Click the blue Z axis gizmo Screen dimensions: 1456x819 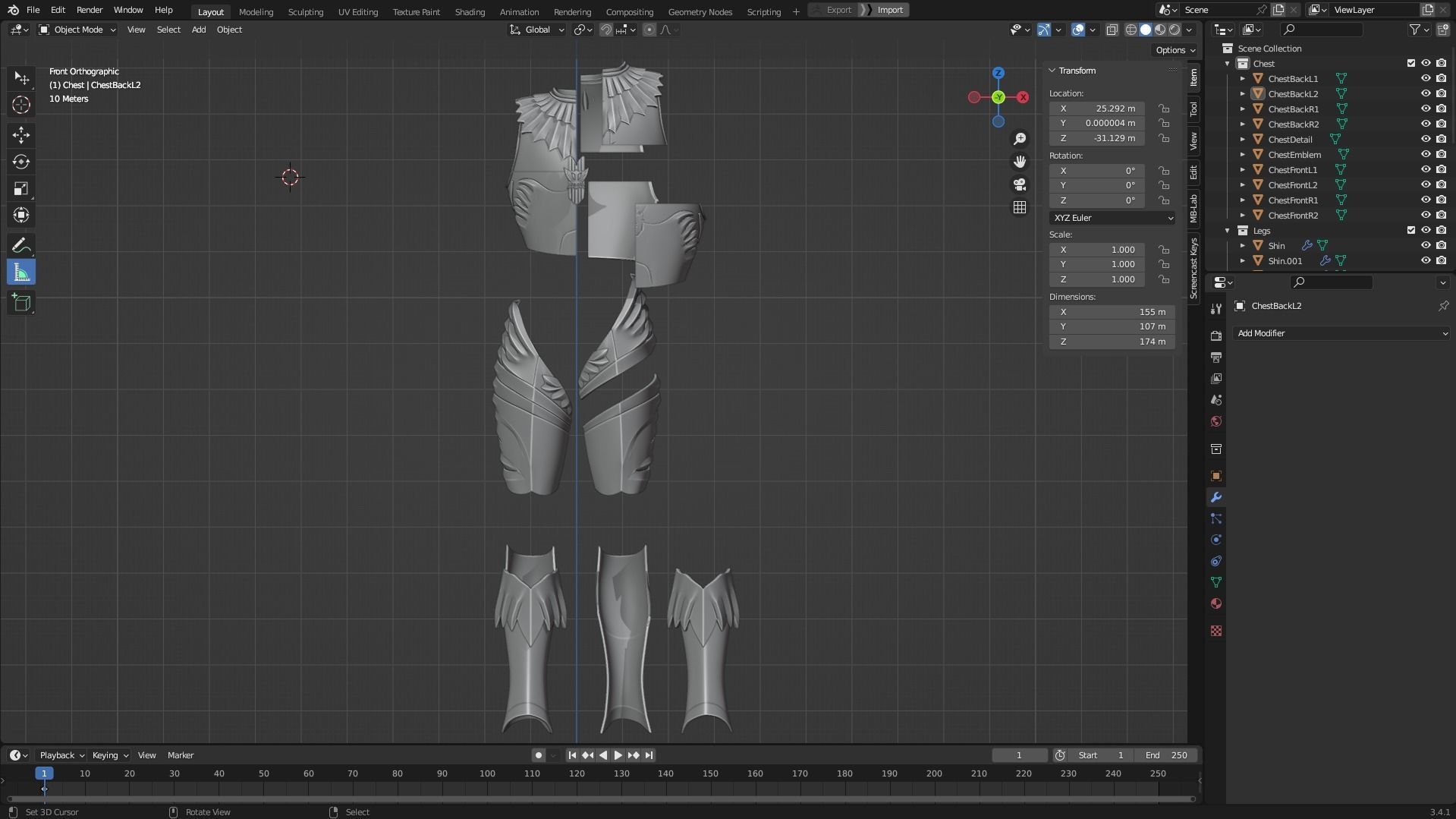(x=998, y=73)
